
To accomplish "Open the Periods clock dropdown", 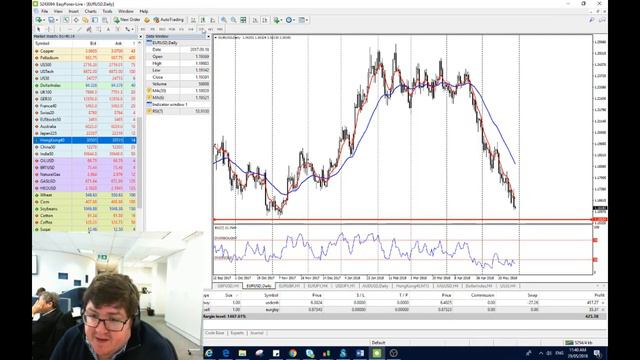I will (x=290, y=20).
